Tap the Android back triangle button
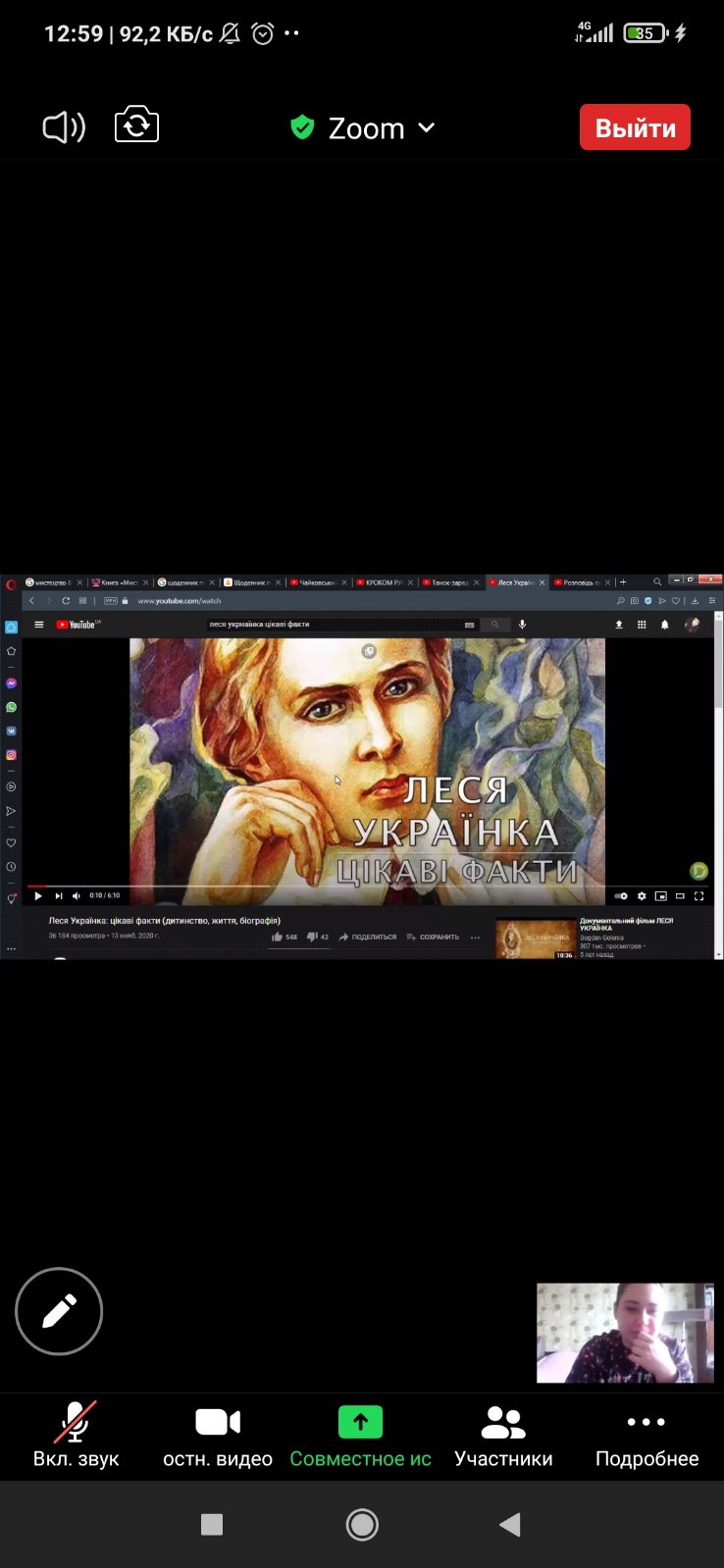Image resolution: width=724 pixels, height=1568 pixels. 509,1524
